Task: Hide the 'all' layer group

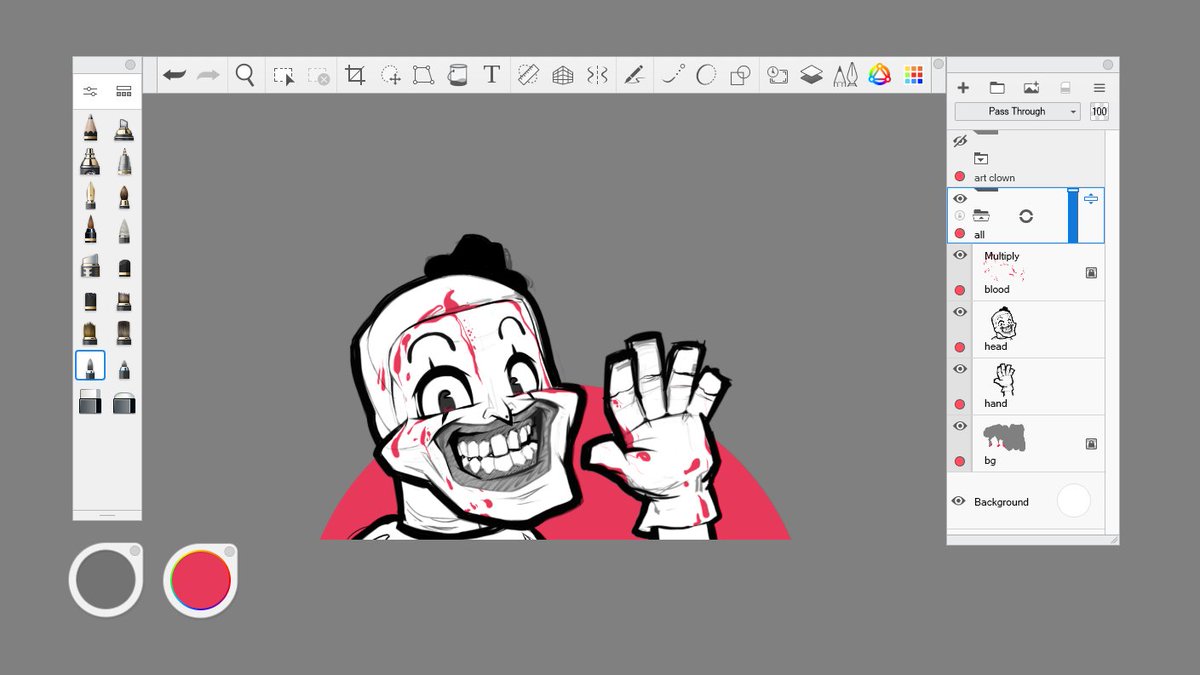Action: tap(960, 198)
